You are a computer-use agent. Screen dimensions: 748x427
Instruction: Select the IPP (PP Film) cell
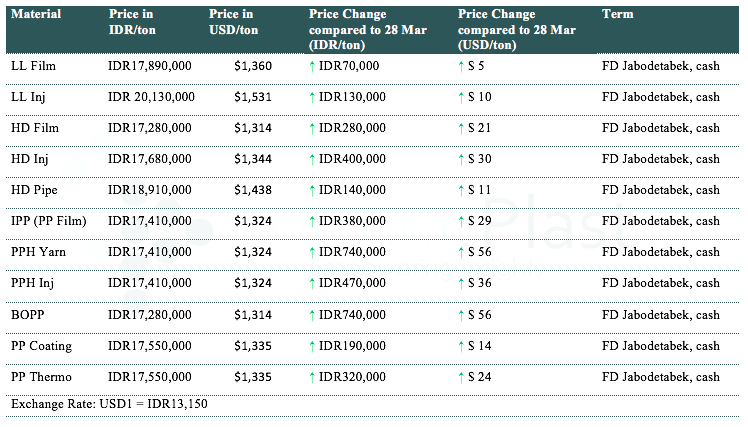click(49, 221)
